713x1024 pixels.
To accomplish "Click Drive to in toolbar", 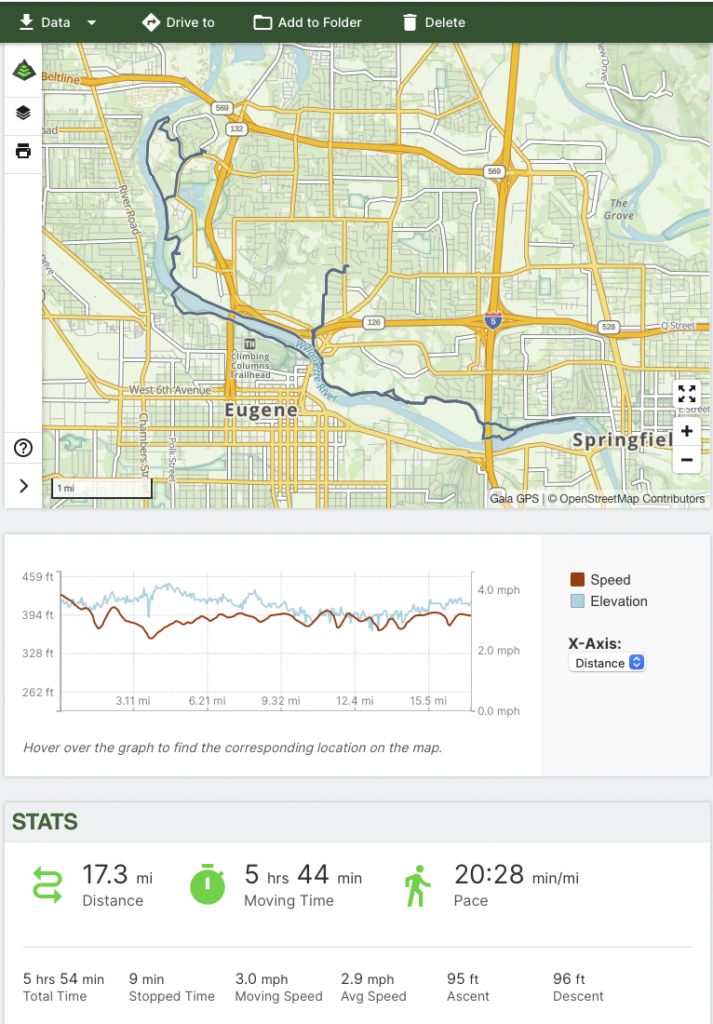I will pyautogui.click(x=178, y=22).
